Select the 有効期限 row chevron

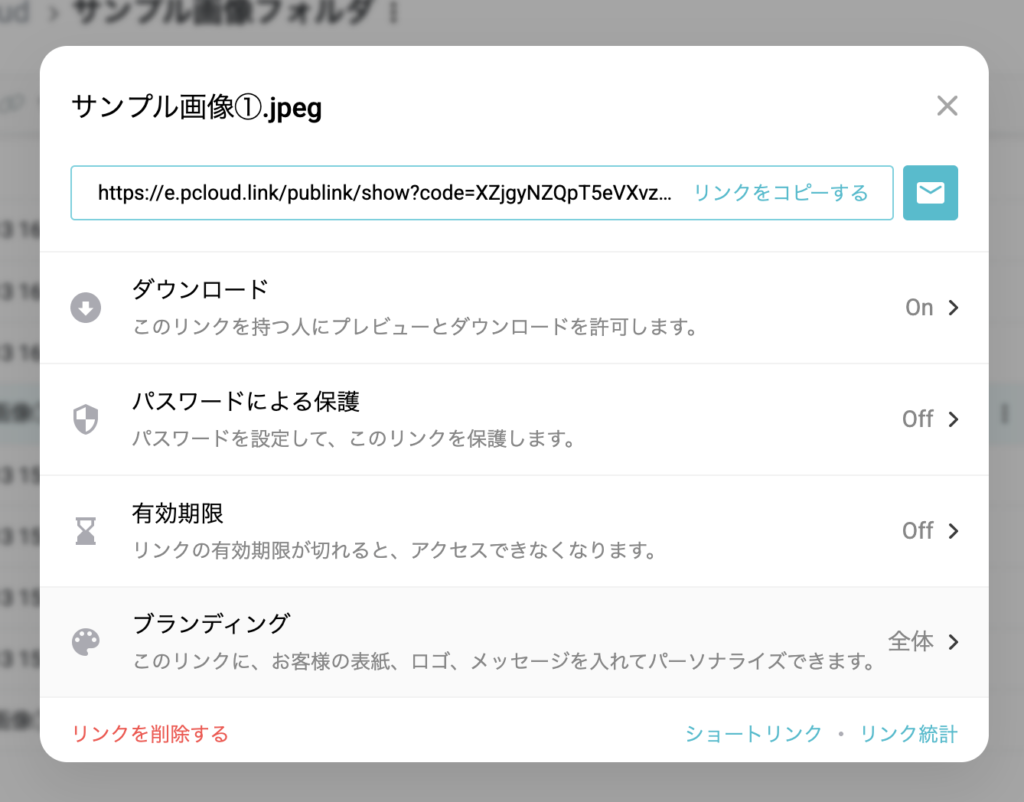click(x=952, y=531)
